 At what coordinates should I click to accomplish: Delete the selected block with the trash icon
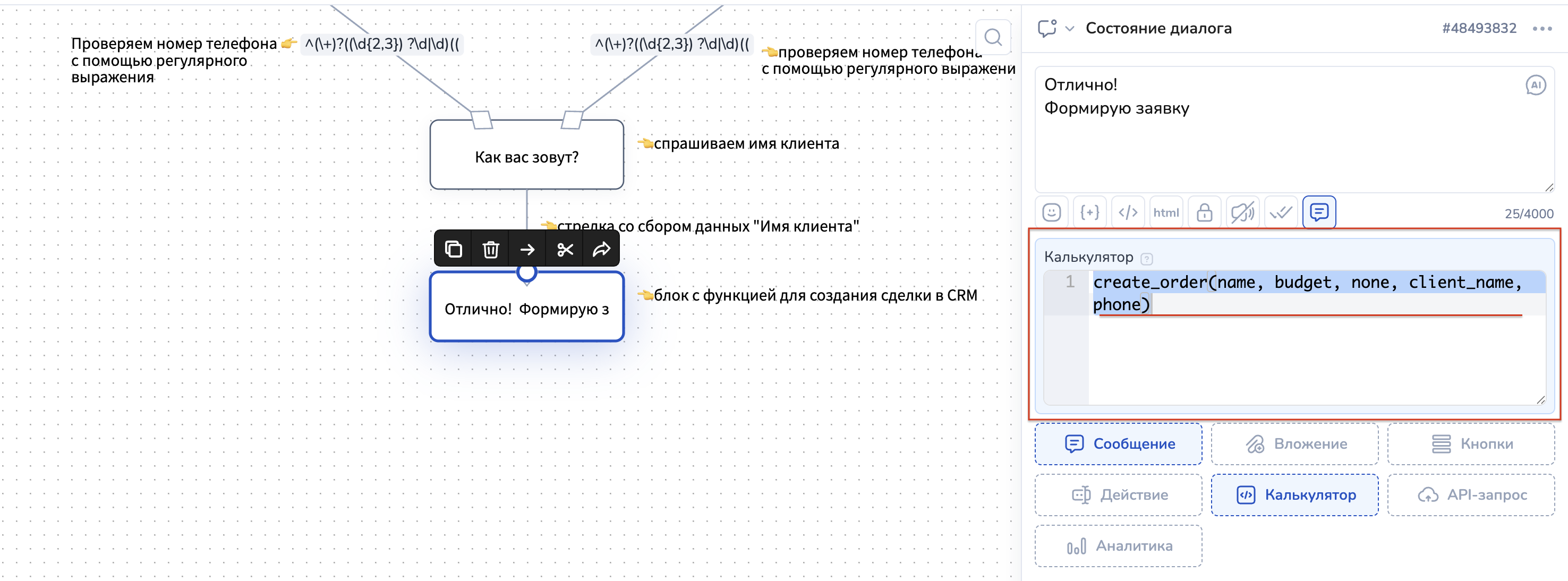click(x=491, y=250)
